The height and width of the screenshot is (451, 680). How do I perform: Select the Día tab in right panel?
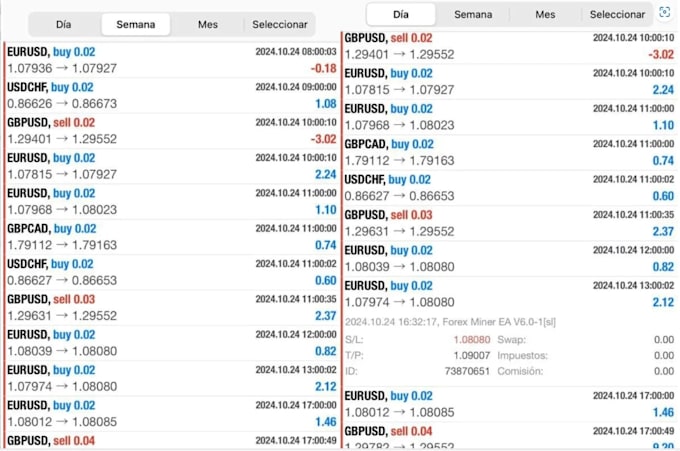(401, 15)
